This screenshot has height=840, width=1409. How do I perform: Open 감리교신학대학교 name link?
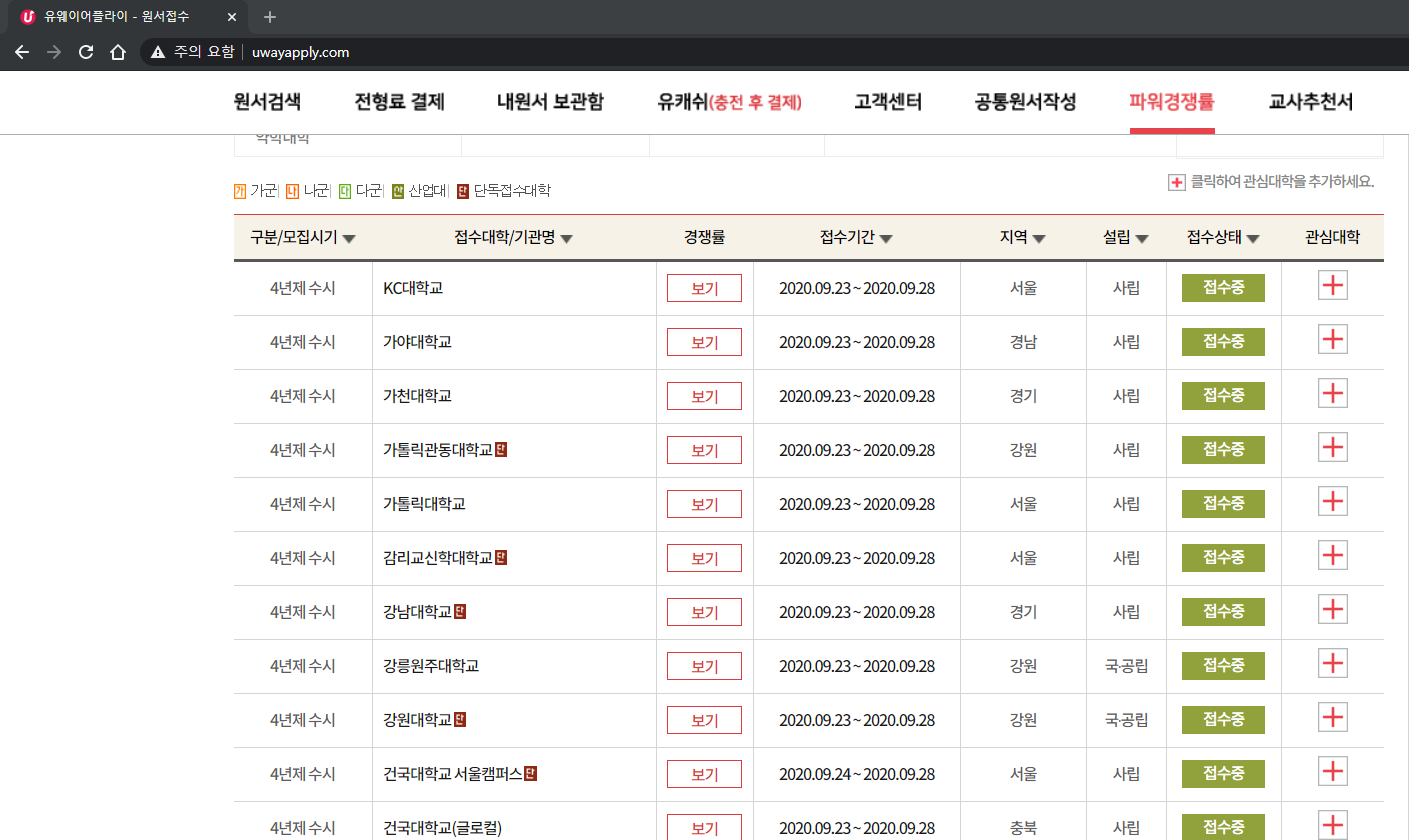(438, 558)
